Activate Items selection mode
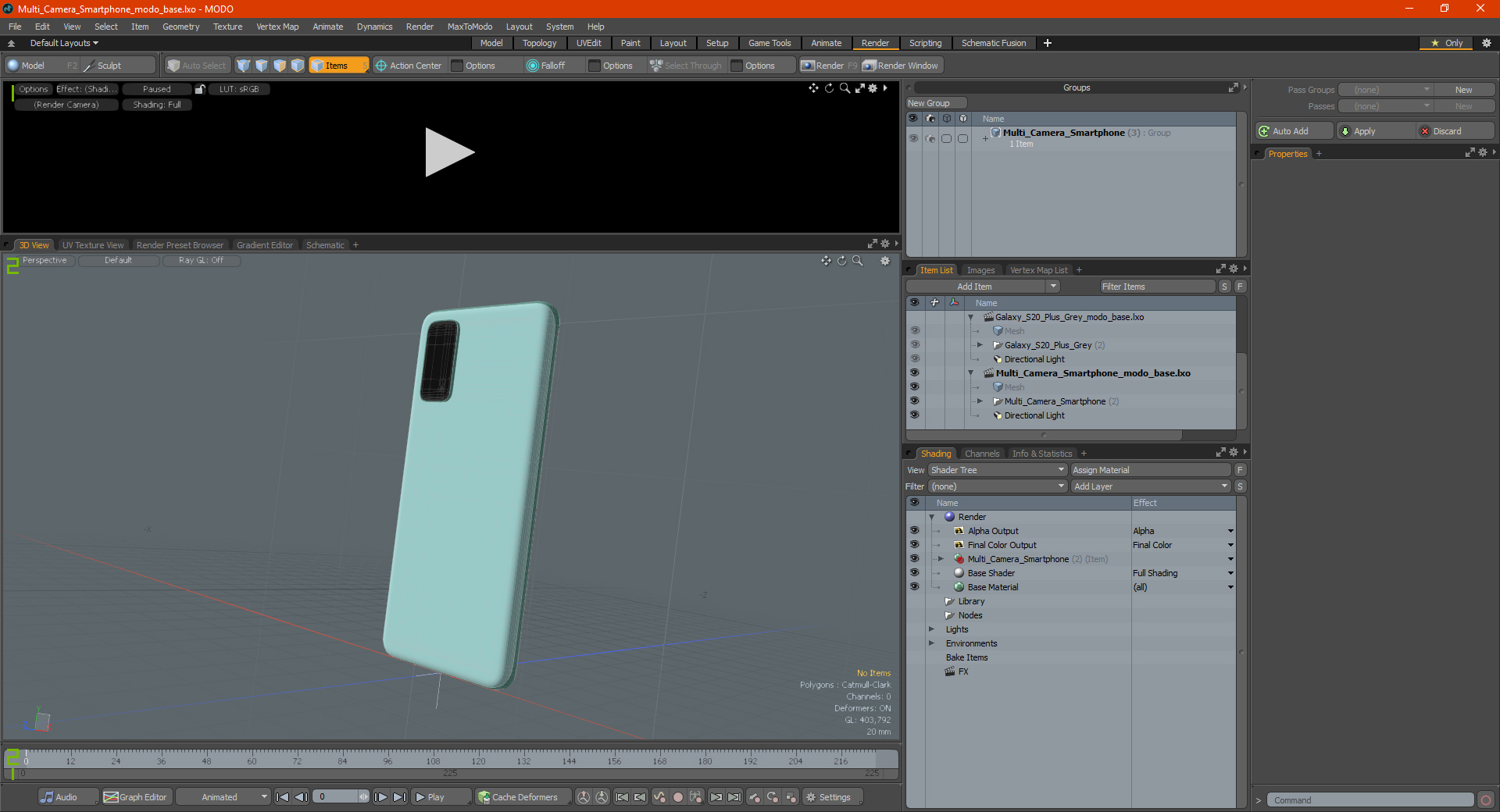 tap(338, 66)
